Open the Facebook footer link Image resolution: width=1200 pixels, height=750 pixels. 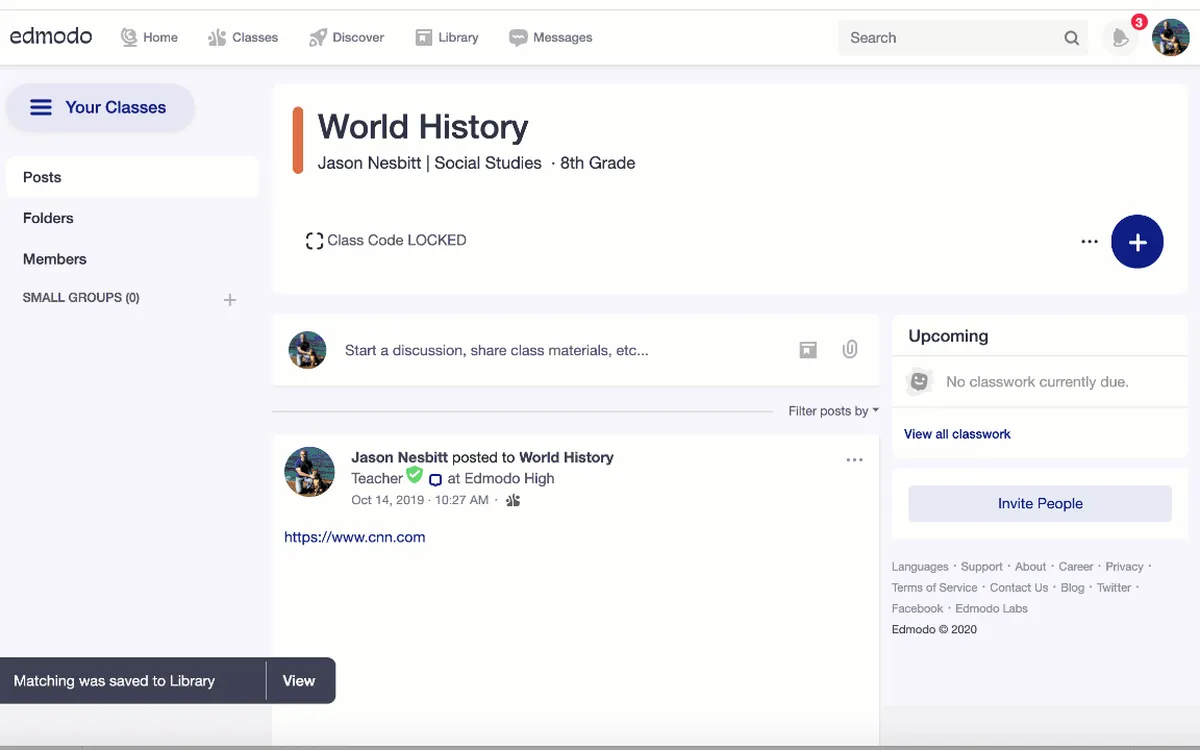coord(917,609)
